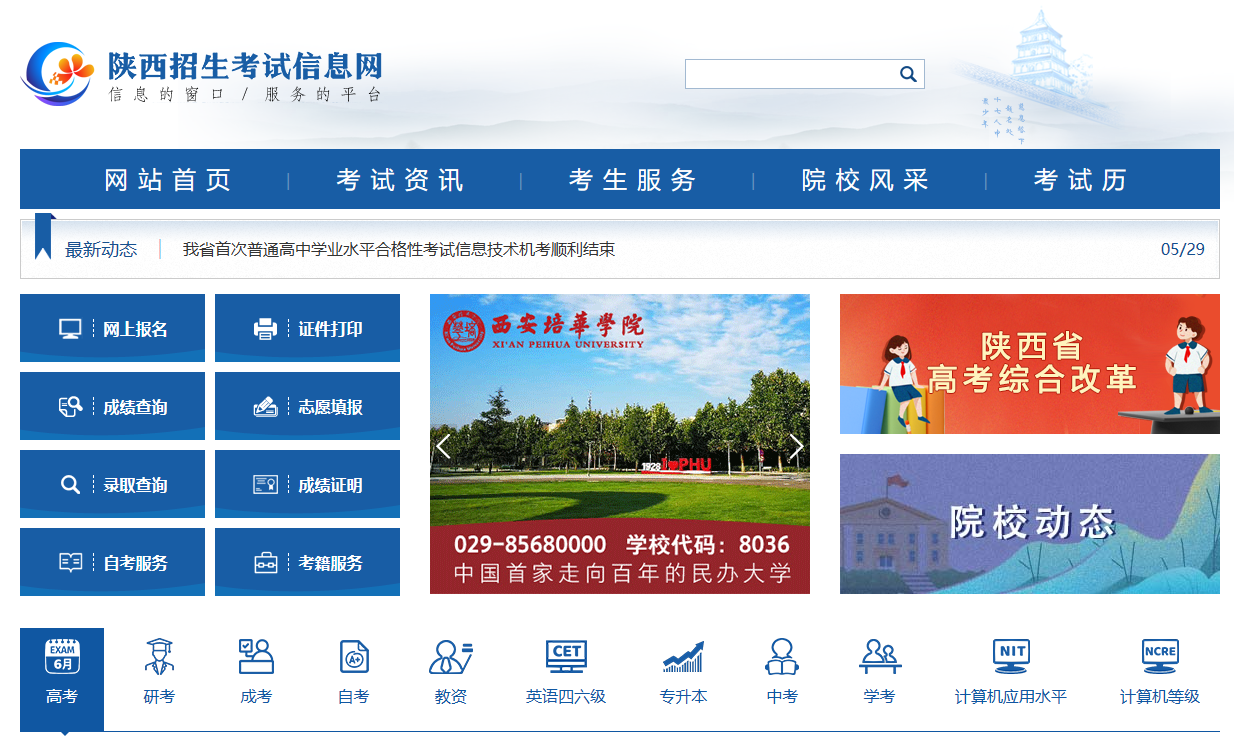
Task: Click the 自考服务 book icon
Action: (x=70, y=563)
